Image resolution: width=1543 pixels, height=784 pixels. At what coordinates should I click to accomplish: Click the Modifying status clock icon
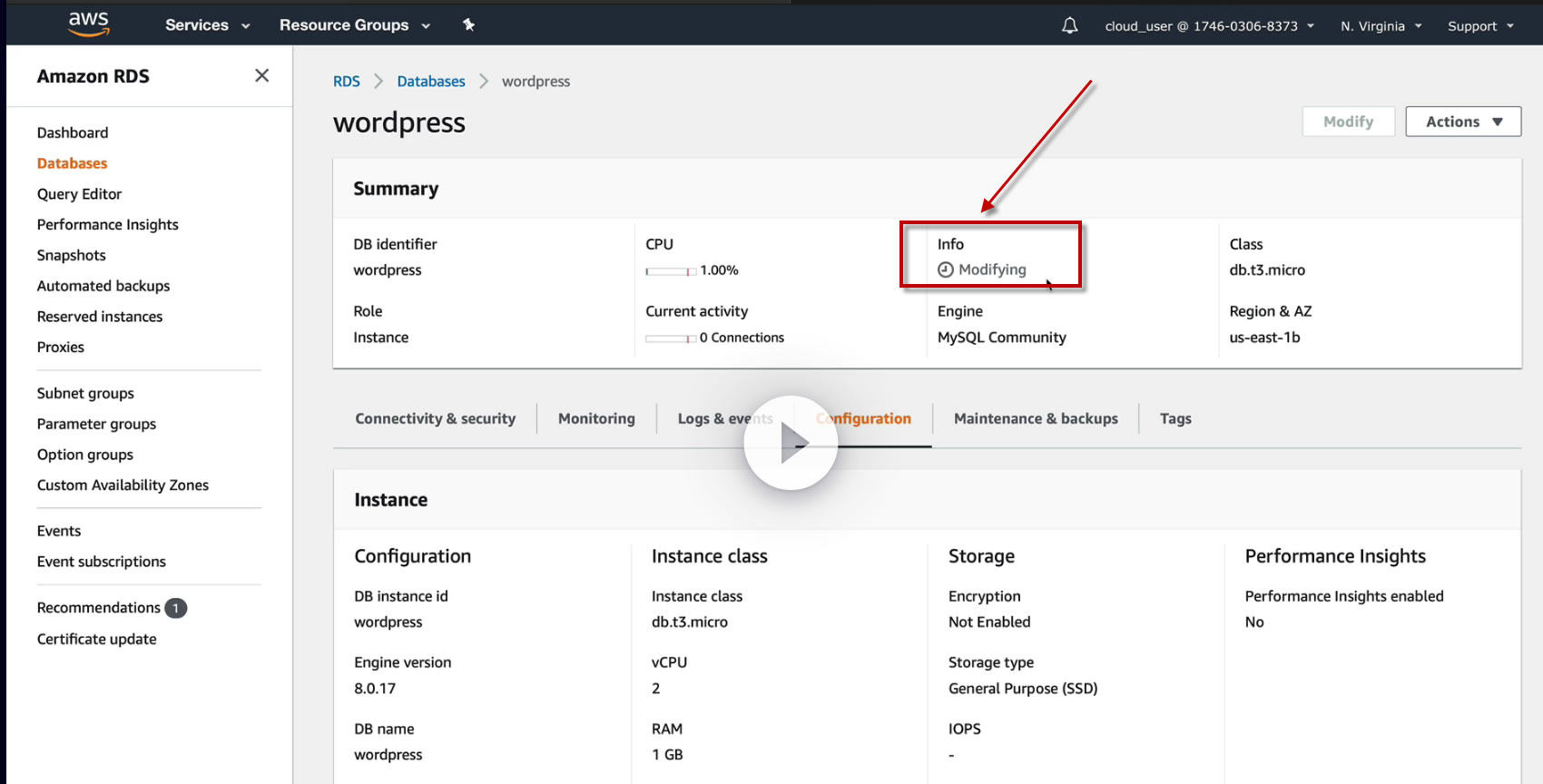(946, 269)
